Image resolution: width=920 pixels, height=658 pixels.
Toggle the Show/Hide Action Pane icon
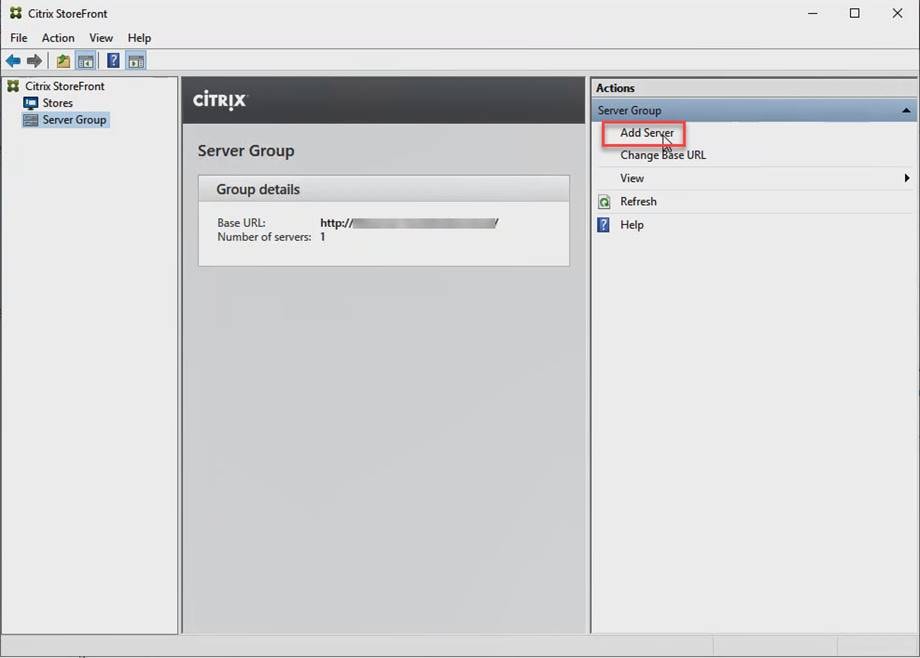coord(136,60)
